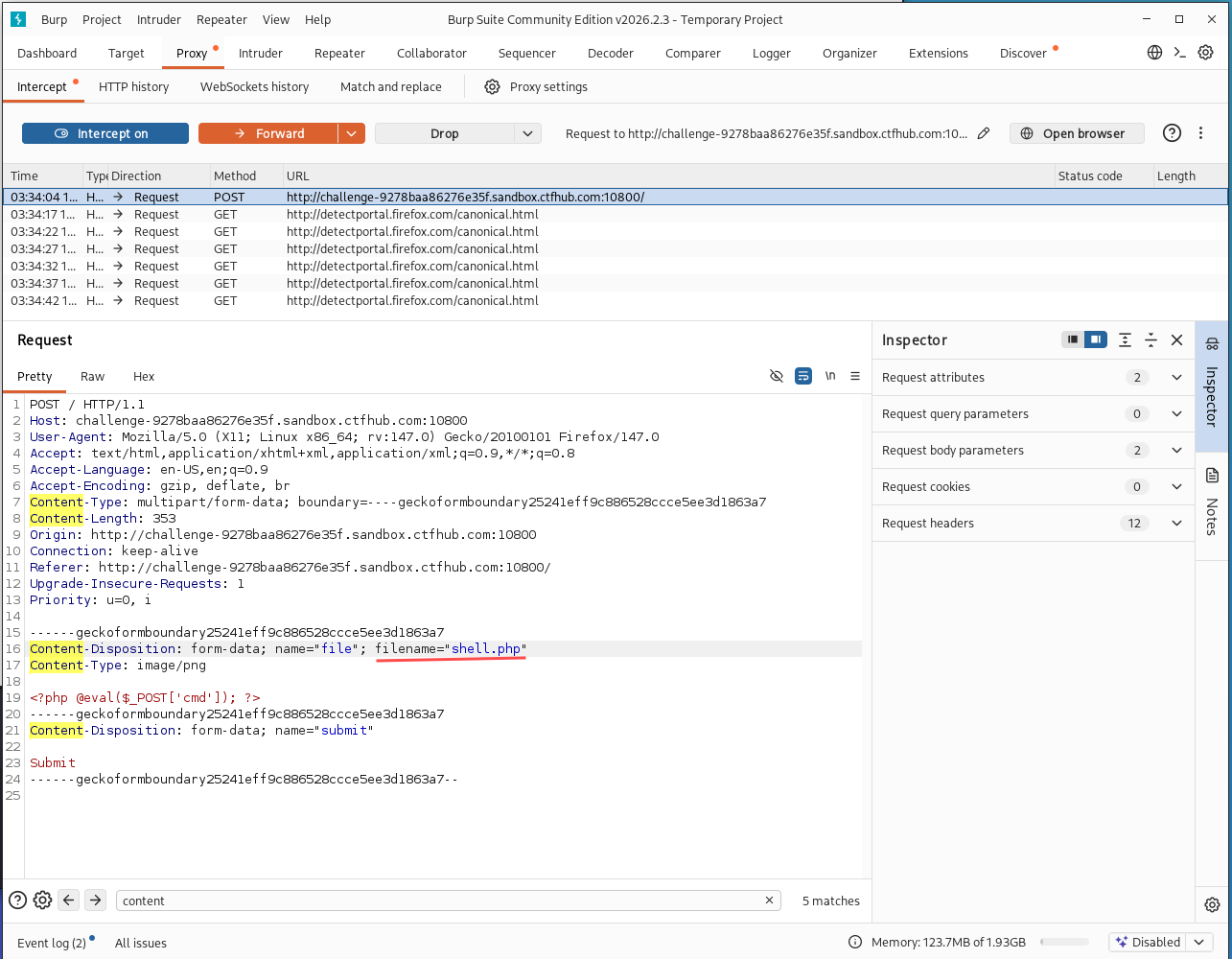Drop the intercepted request
1232x959 pixels.
[x=445, y=133]
